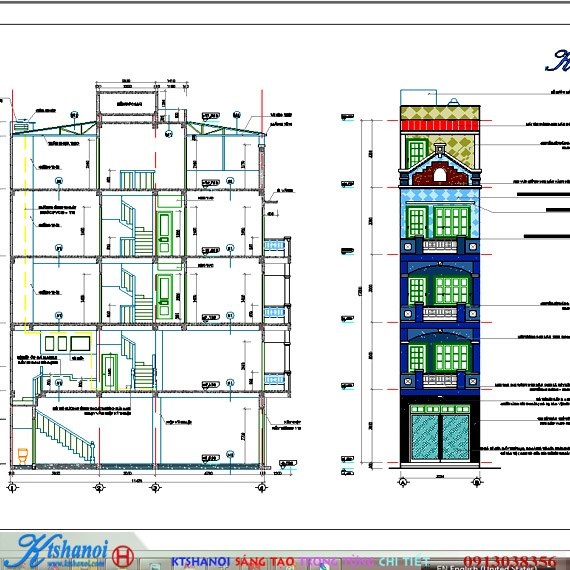
Task: Select grid axis bubble 2
Action: coord(99,487)
